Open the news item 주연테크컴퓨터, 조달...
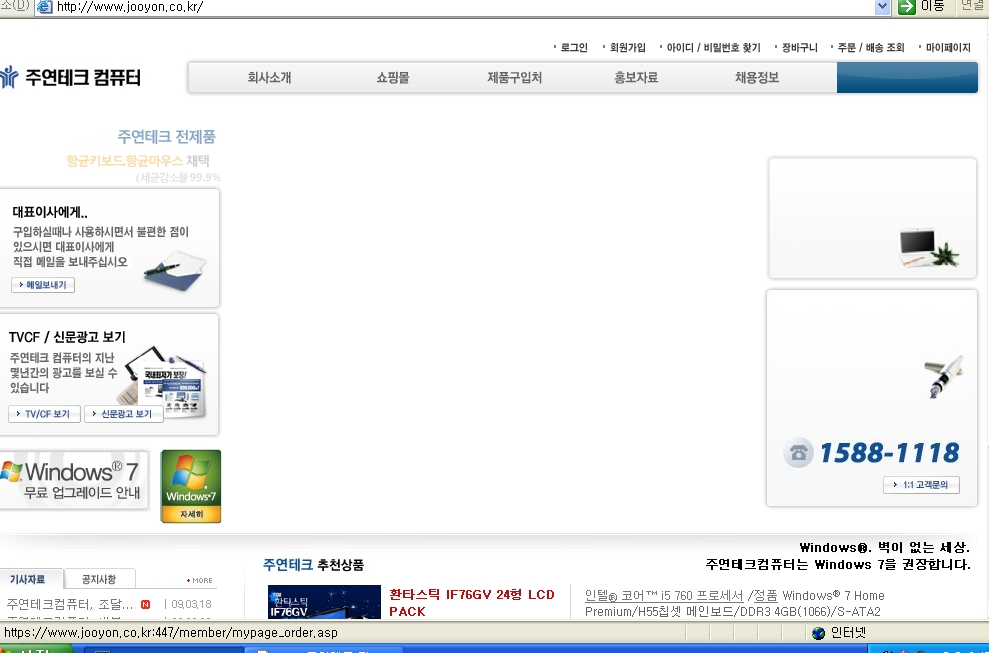The height and width of the screenshot is (653, 989). click(69, 604)
